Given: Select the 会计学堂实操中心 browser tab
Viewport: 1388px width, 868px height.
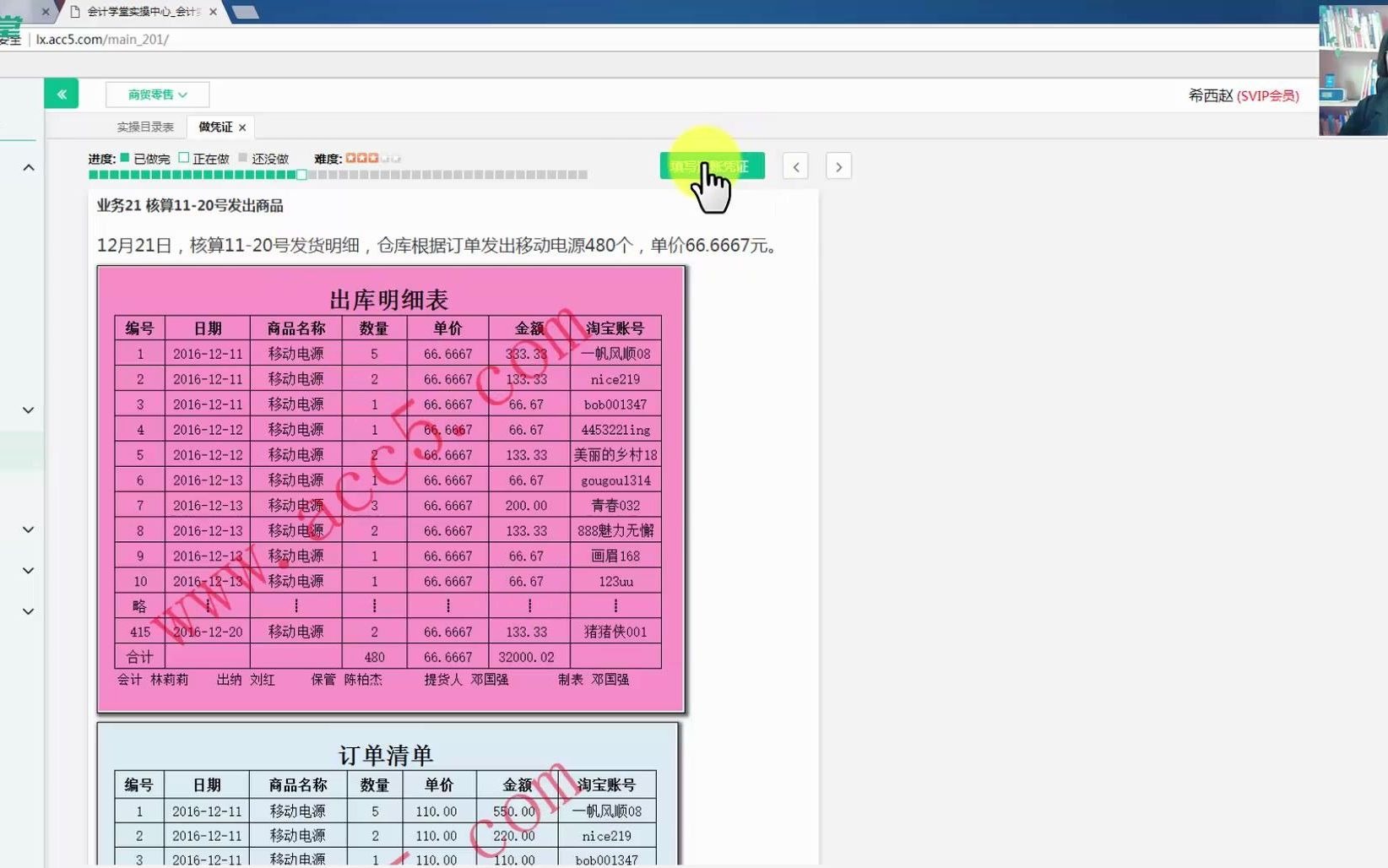Looking at the screenshot, I should (x=144, y=12).
